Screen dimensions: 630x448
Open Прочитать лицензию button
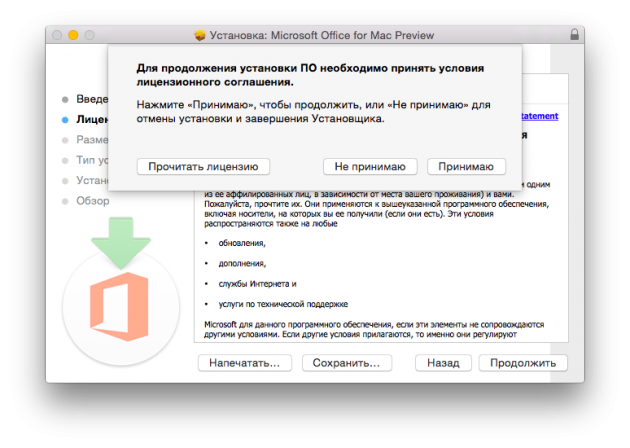click(203, 166)
